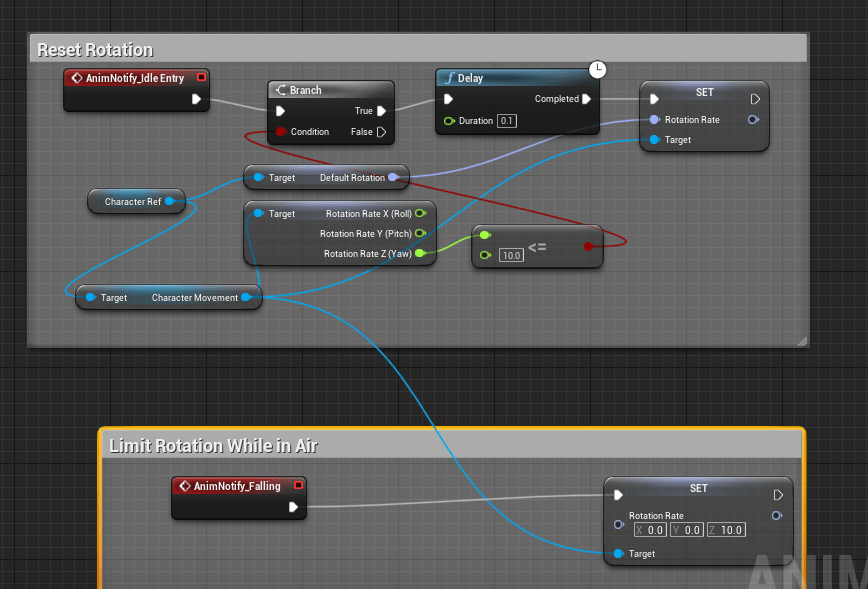Viewport: 868px width, 589px height.
Task: Click the red boolean output pin of <= node
Action: pyautogui.click(x=588, y=246)
